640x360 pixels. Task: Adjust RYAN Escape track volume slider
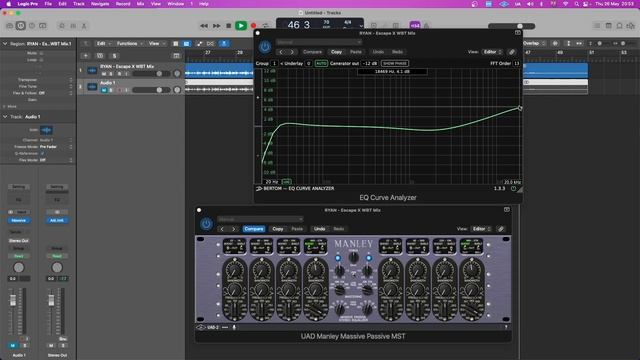point(151,73)
